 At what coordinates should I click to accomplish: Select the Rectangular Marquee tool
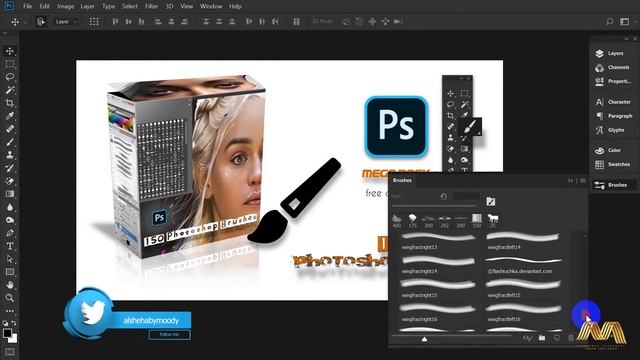10,64
